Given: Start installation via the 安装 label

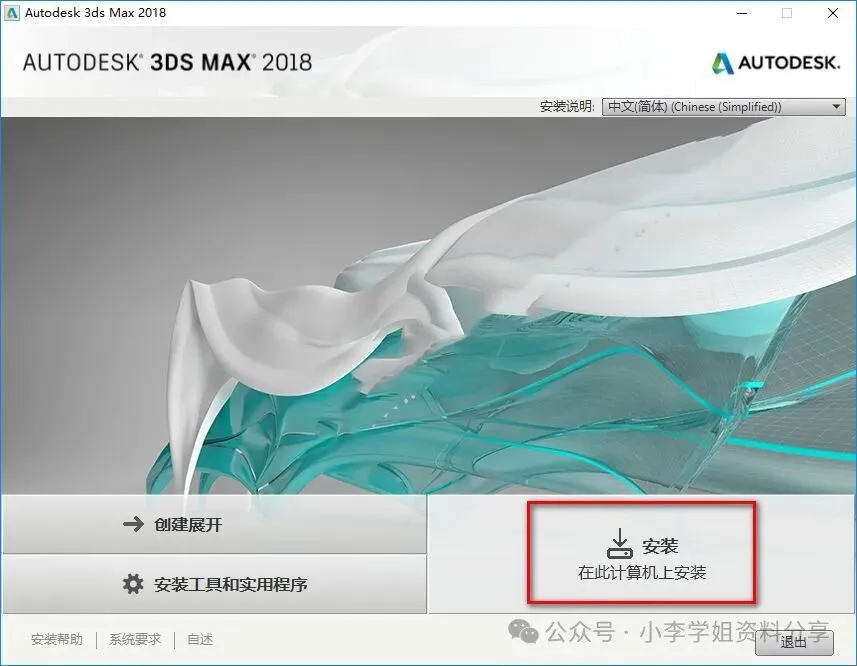Looking at the screenshot, I should pos(660,545).
